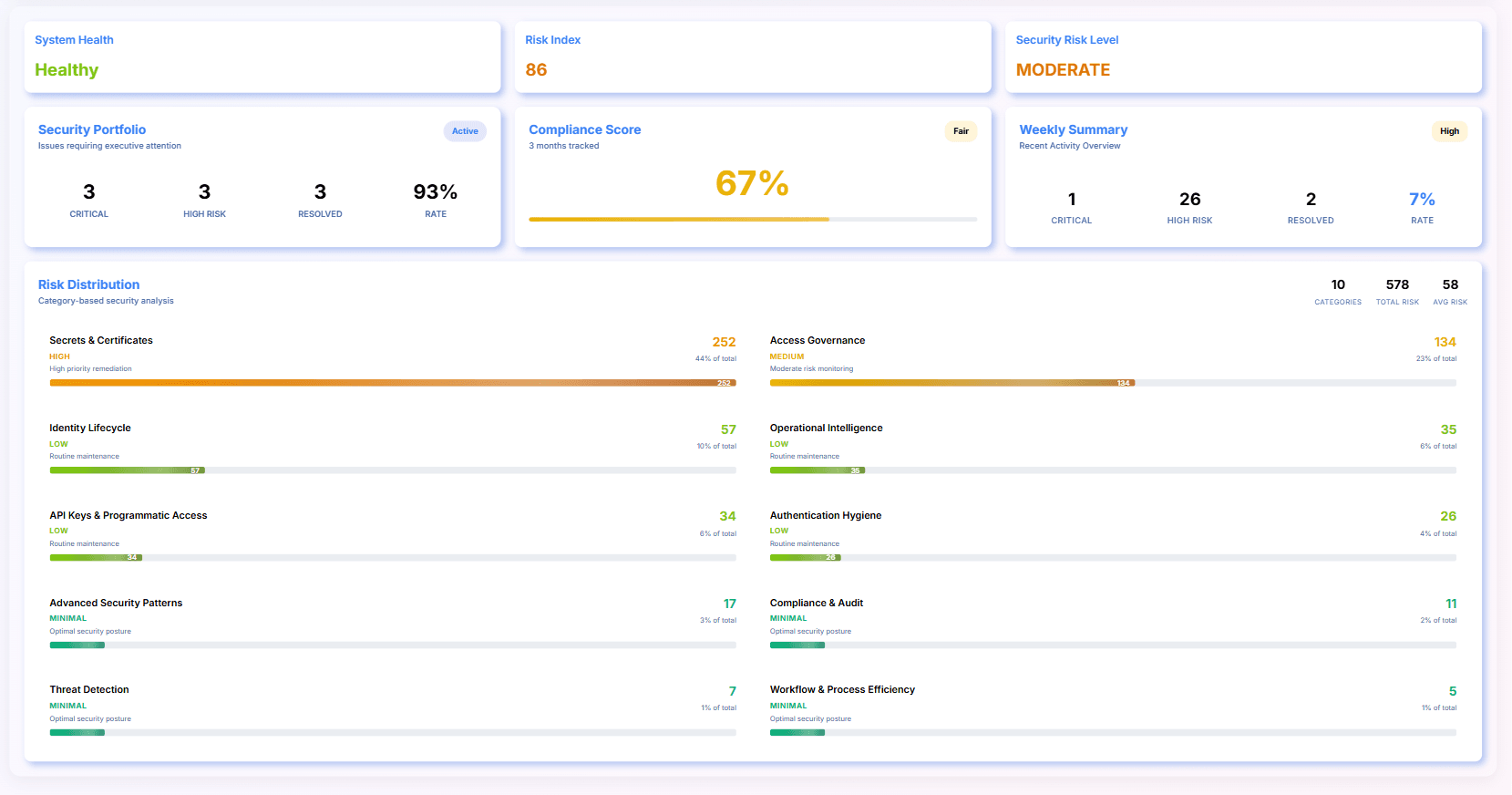Image resolution: width=1512 pixels, height=795 pixels.
Task: Click the Compliance & Audit category name
Action: 817,603
